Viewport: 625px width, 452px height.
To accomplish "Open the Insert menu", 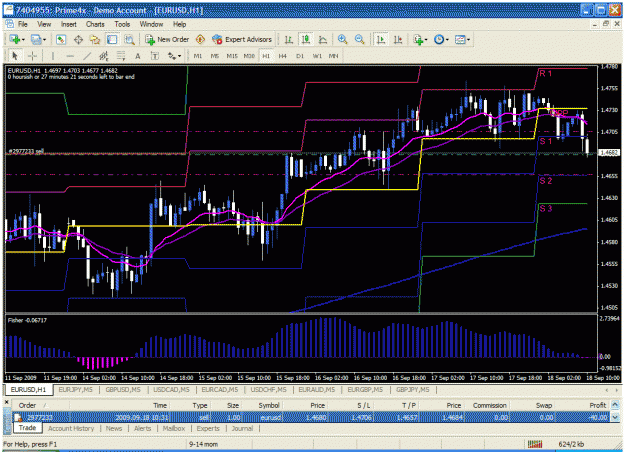I will pos(69,24).
